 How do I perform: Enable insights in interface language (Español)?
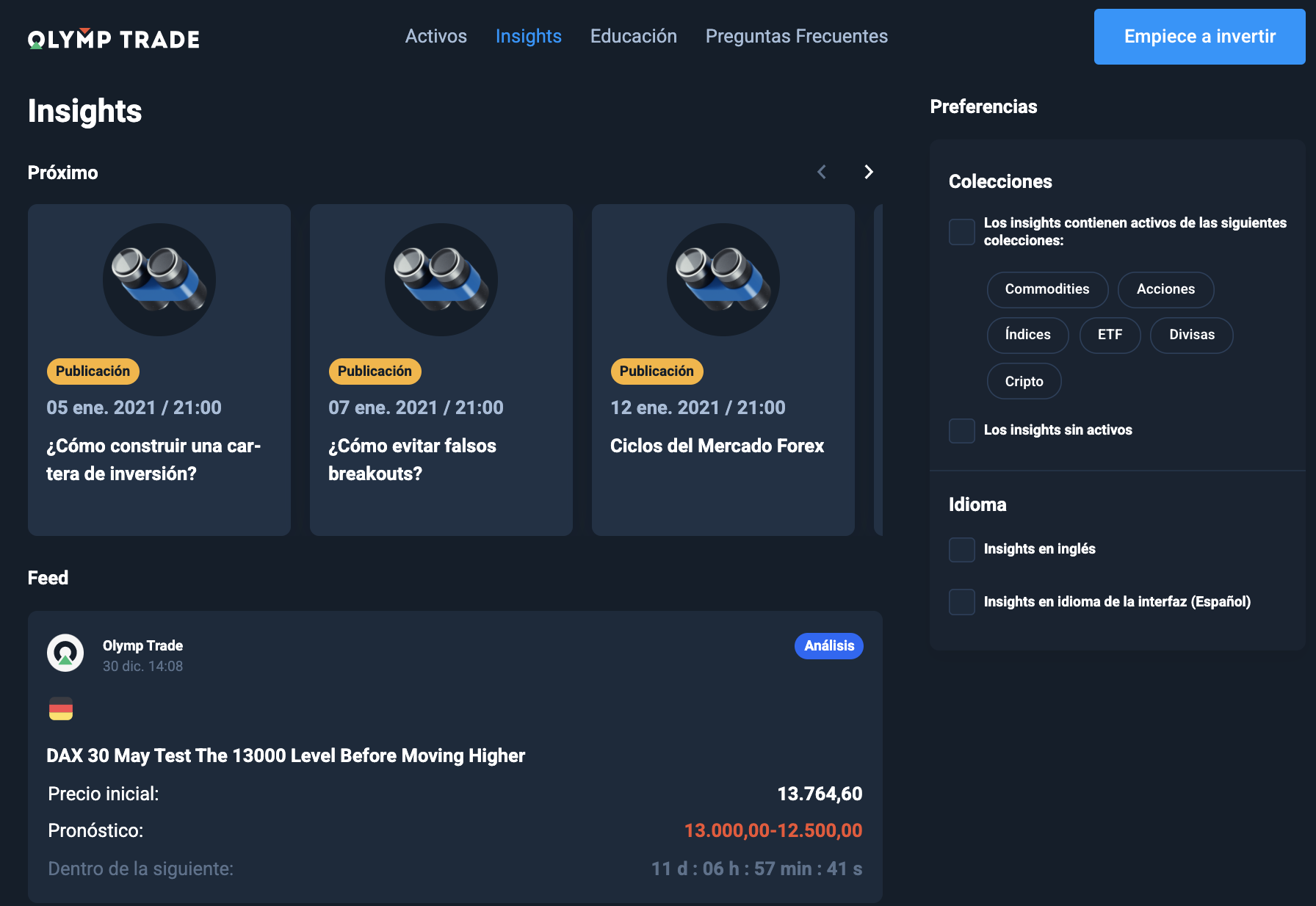[961, 602]
